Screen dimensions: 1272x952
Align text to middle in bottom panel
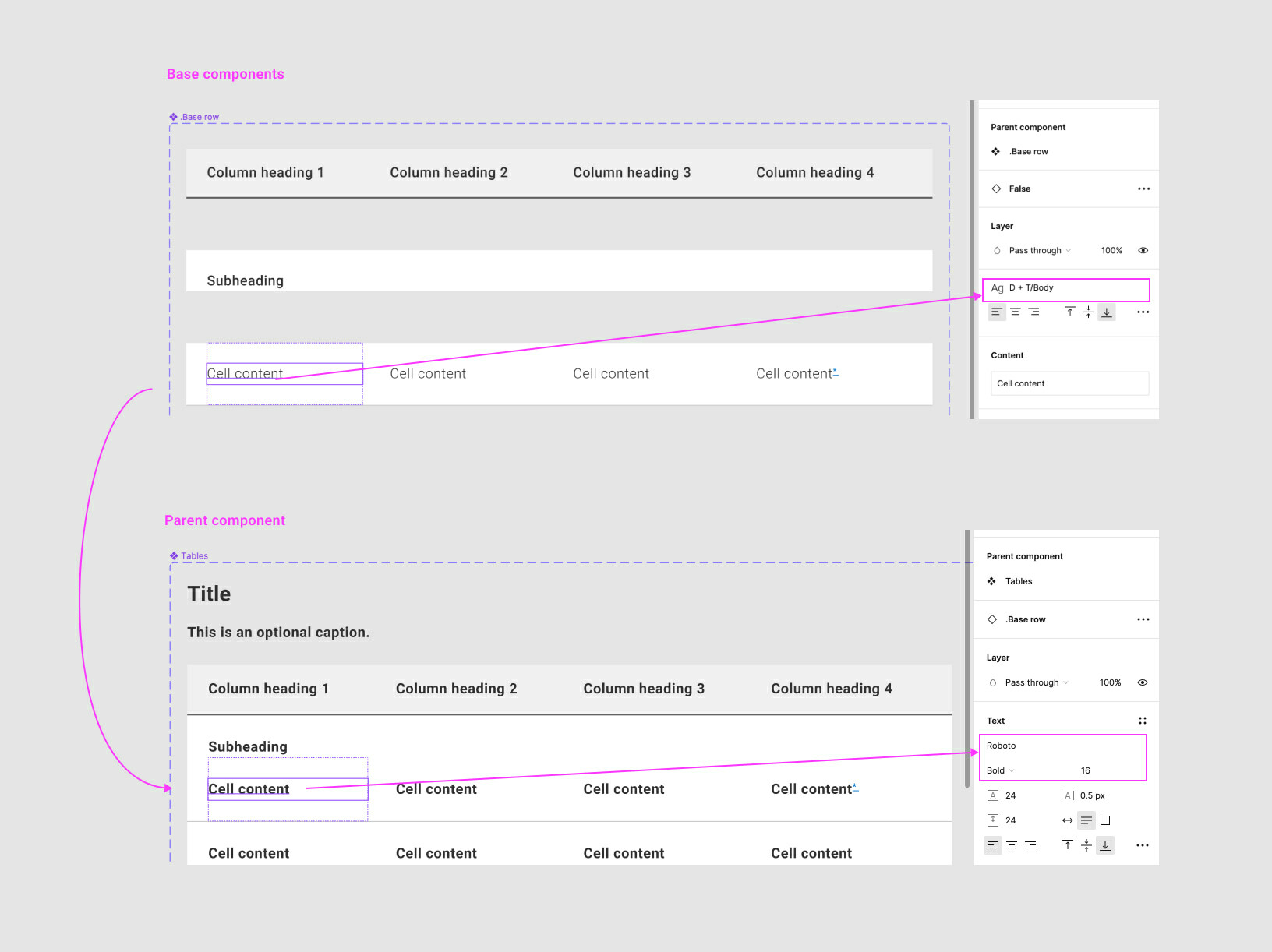tap(1086, 845)
